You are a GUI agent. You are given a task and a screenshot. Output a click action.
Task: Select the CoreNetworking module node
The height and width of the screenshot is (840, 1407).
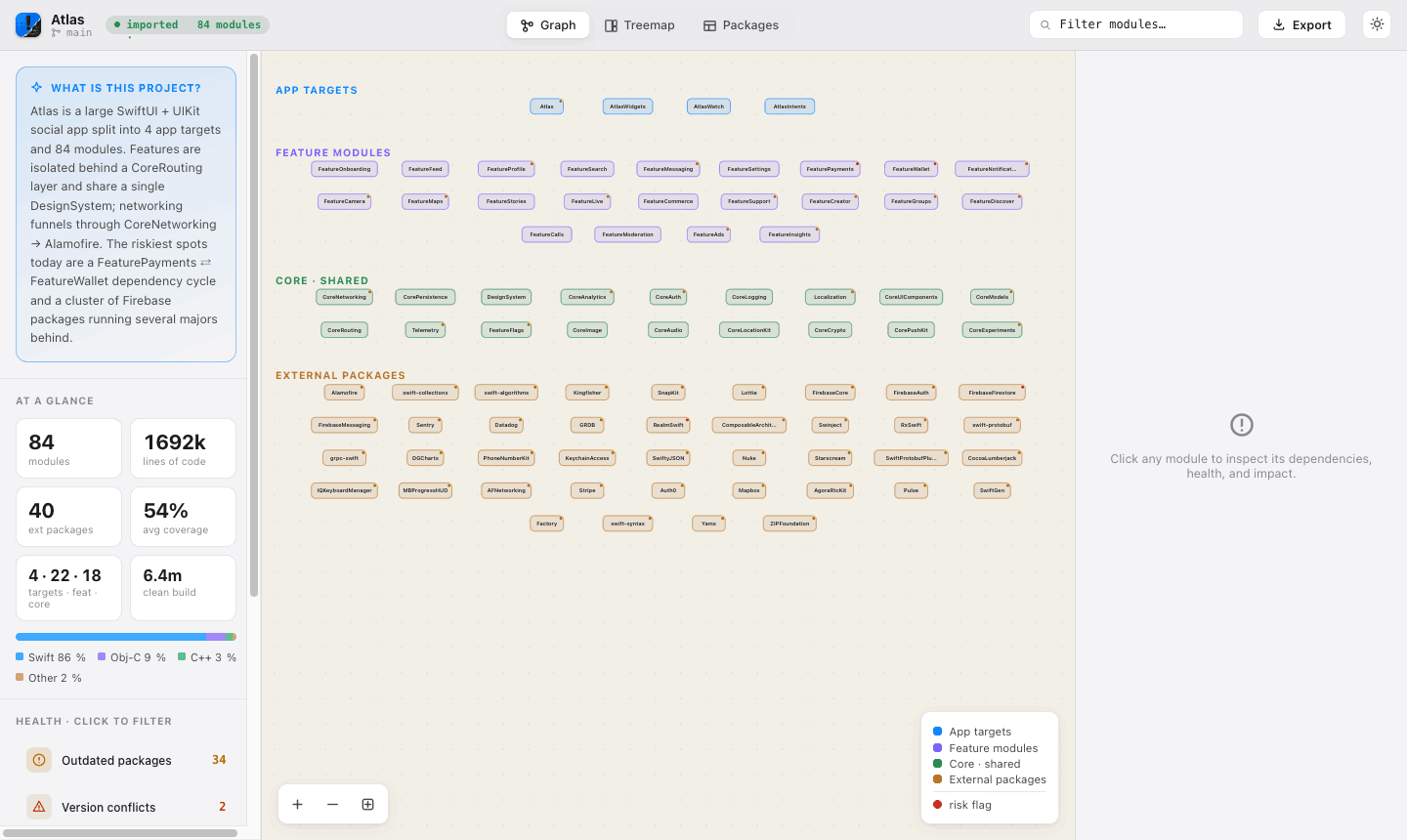[x=344, y=297]
